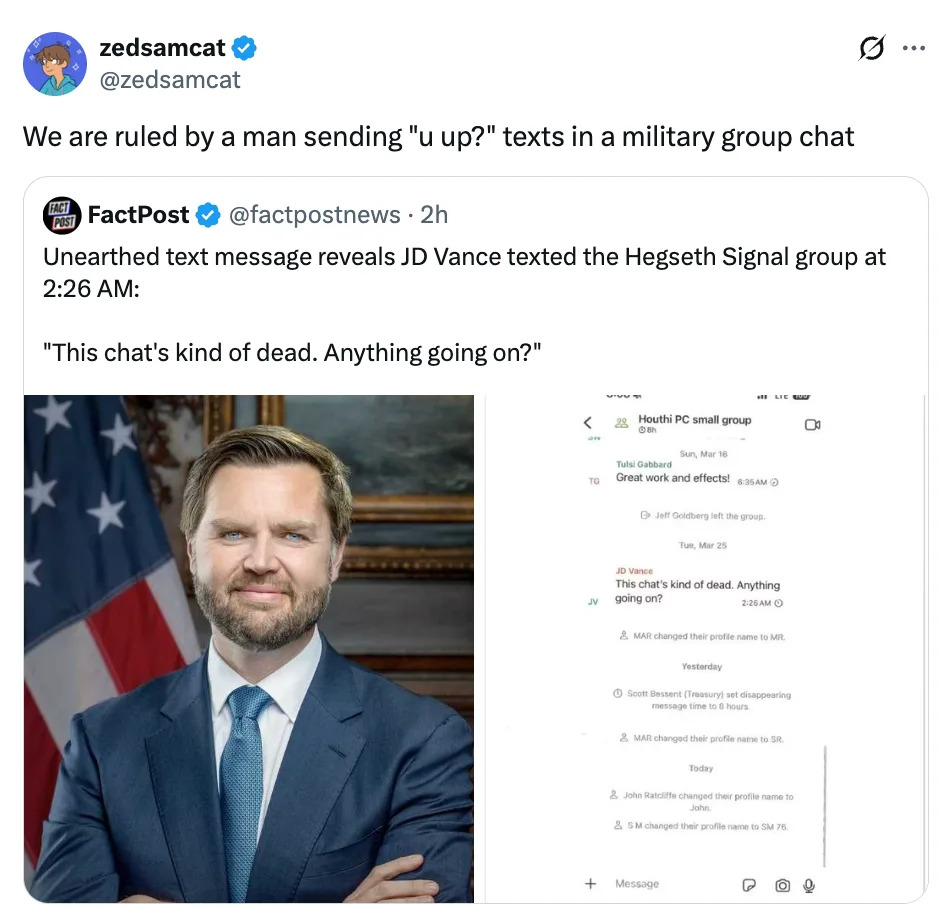The height and width of the screenshot is (916, 944).
Task: Tap the microphone voice message icon
Action: click(809, 885)
